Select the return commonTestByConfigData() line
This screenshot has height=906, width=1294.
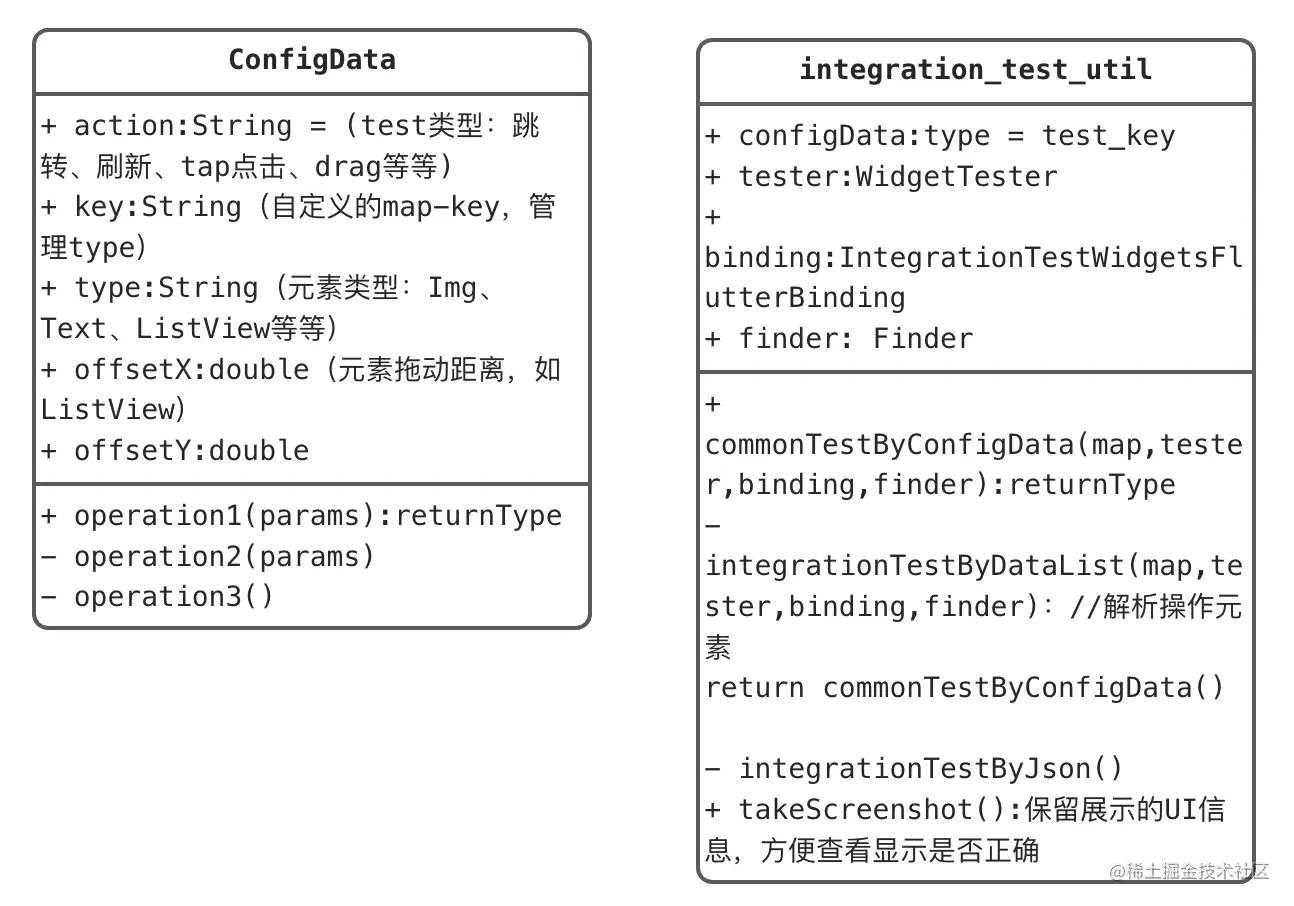(x=965, y=688)
